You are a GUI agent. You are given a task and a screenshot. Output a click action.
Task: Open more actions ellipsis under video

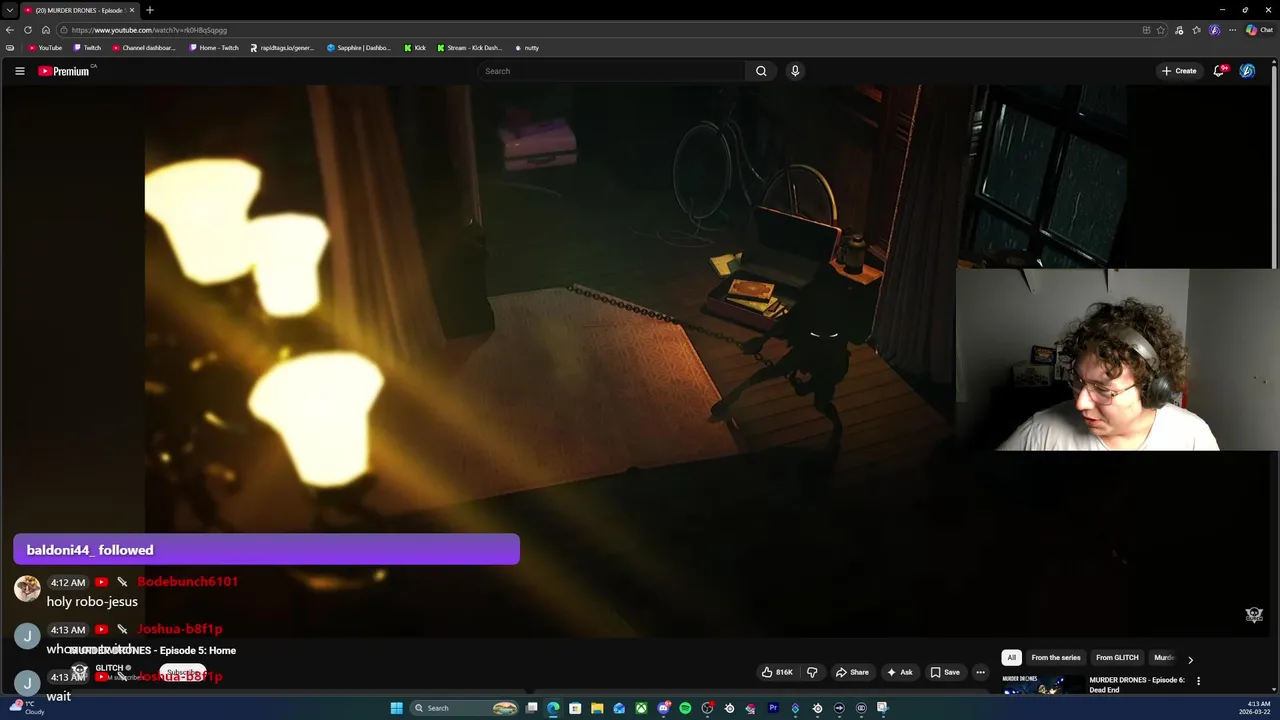tap(980, 672)
